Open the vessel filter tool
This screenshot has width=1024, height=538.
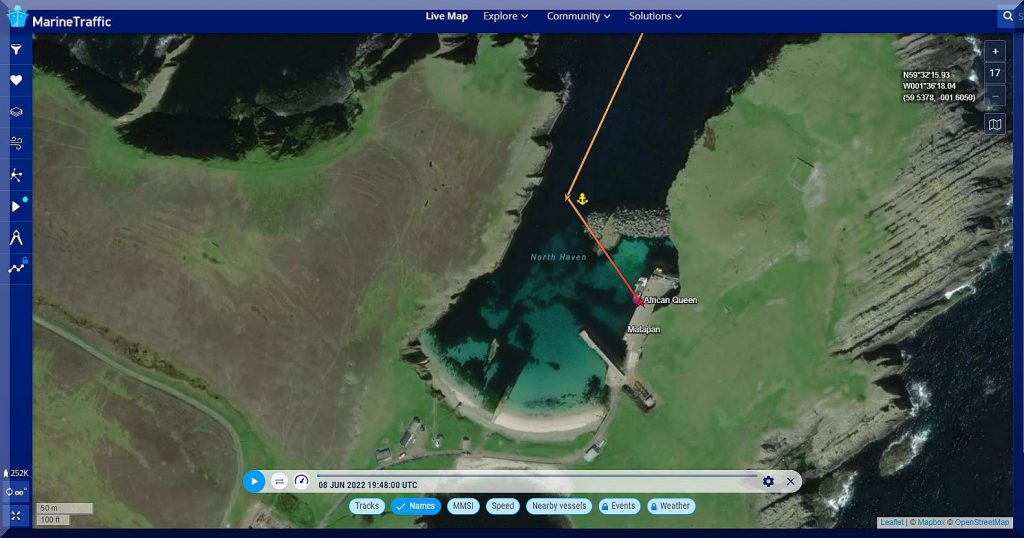16,49
